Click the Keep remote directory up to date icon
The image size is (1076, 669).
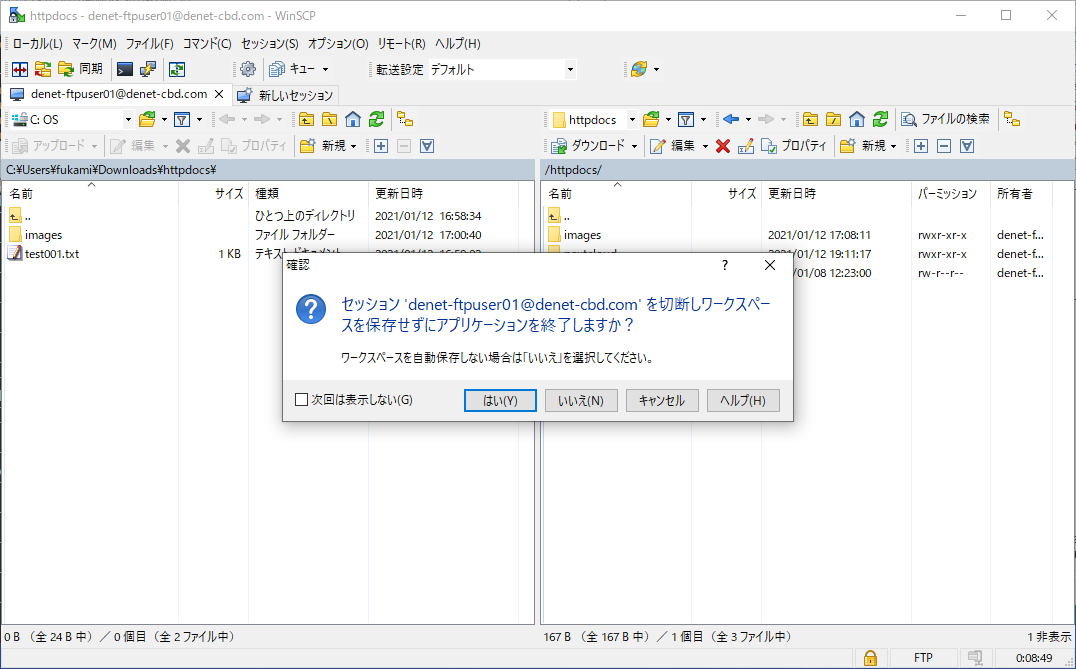pos(177,69)
